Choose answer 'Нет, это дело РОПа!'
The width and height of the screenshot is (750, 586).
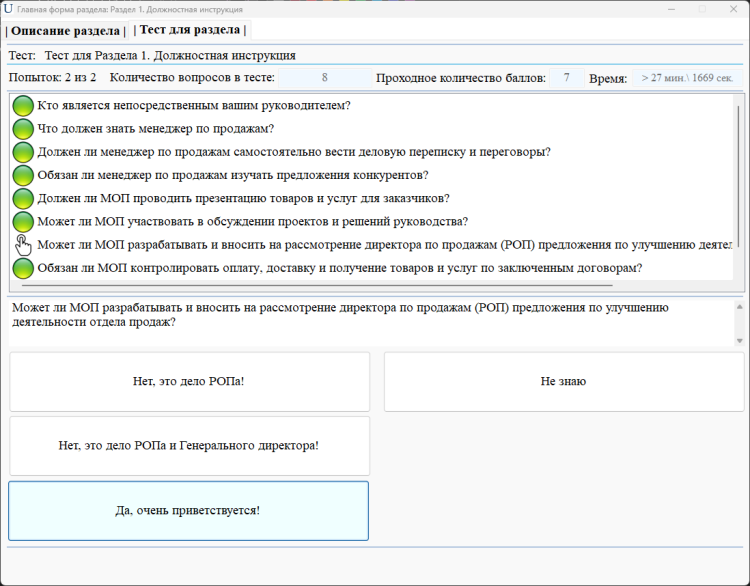(189, 381)
